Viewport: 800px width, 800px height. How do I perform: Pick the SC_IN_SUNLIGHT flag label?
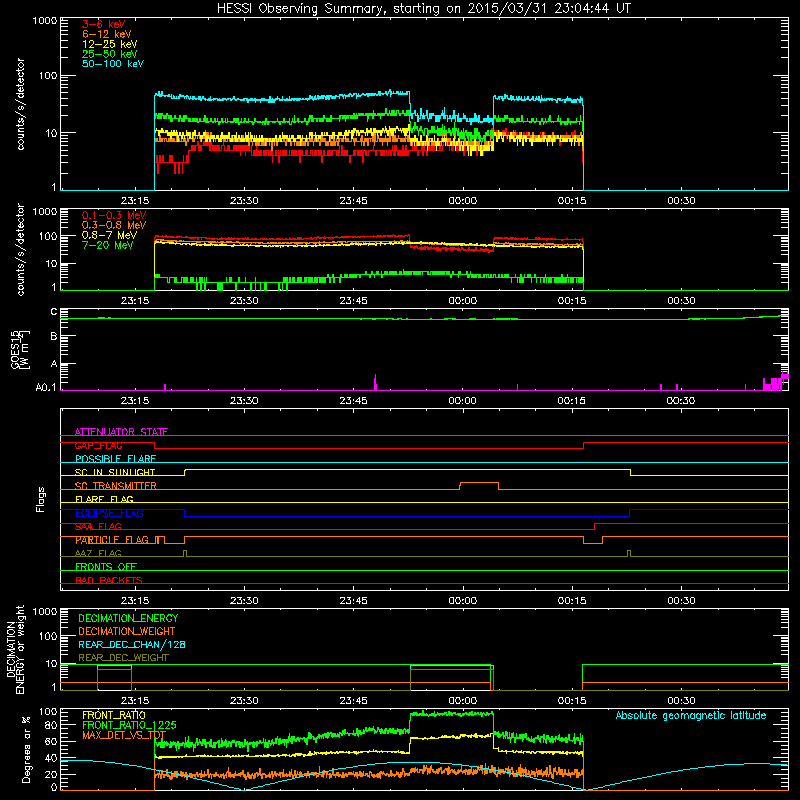[x=115, y=472]
